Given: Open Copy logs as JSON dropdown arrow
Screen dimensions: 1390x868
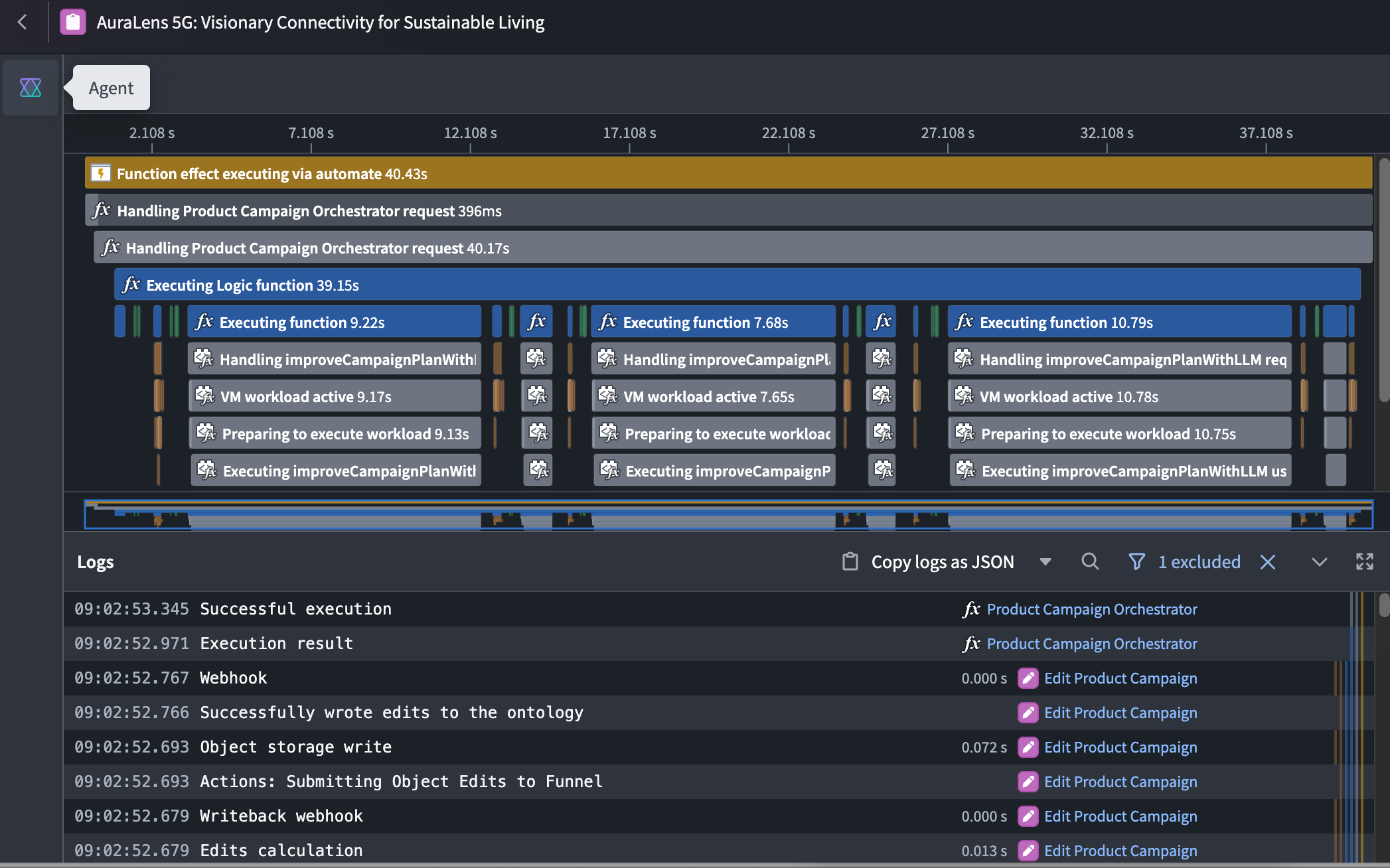Looking at the screenshot, I should 1045,562.
